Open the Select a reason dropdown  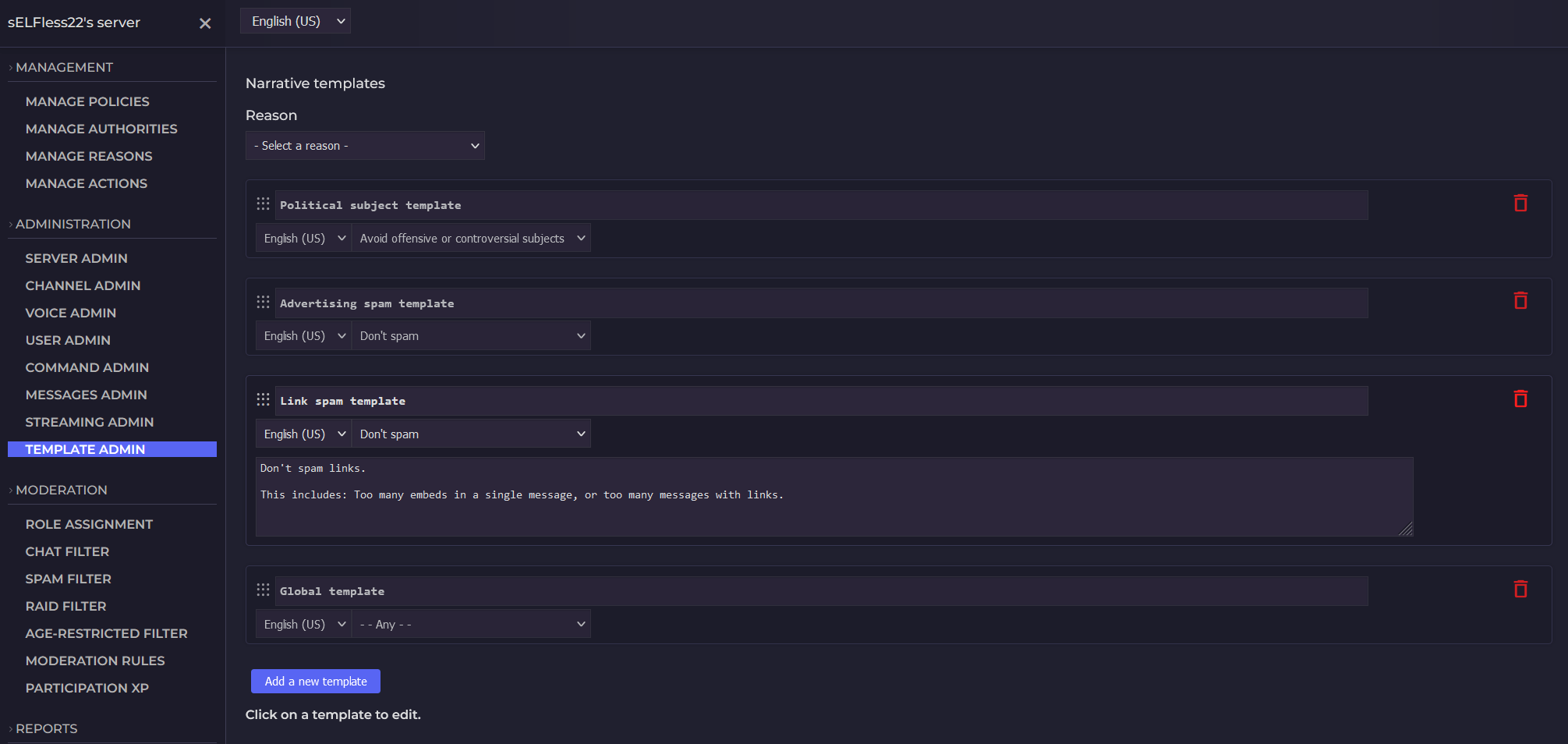pyautogui.click(x=365, y=145)
